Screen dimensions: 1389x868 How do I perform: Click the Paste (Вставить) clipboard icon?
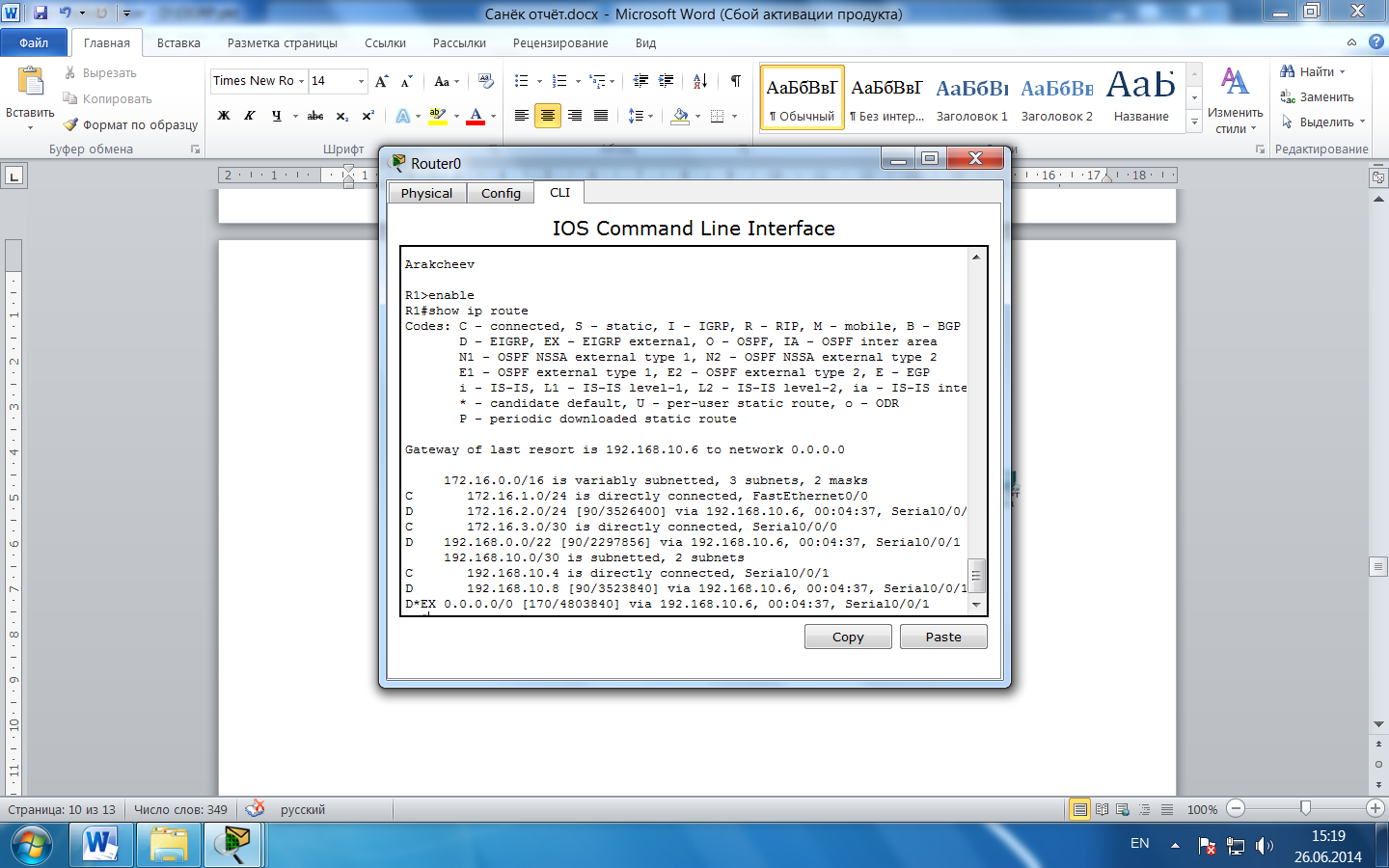[30, 83]
